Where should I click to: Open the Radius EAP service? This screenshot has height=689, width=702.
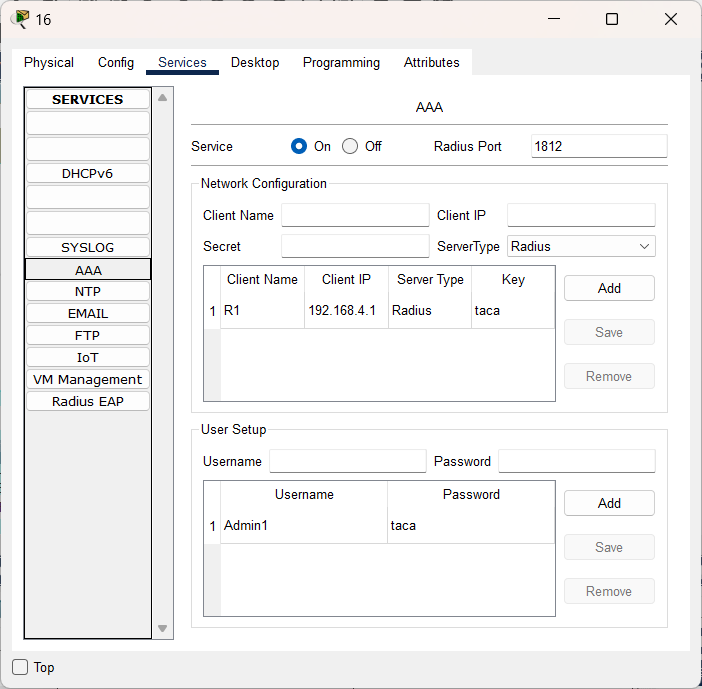point(88,402)
